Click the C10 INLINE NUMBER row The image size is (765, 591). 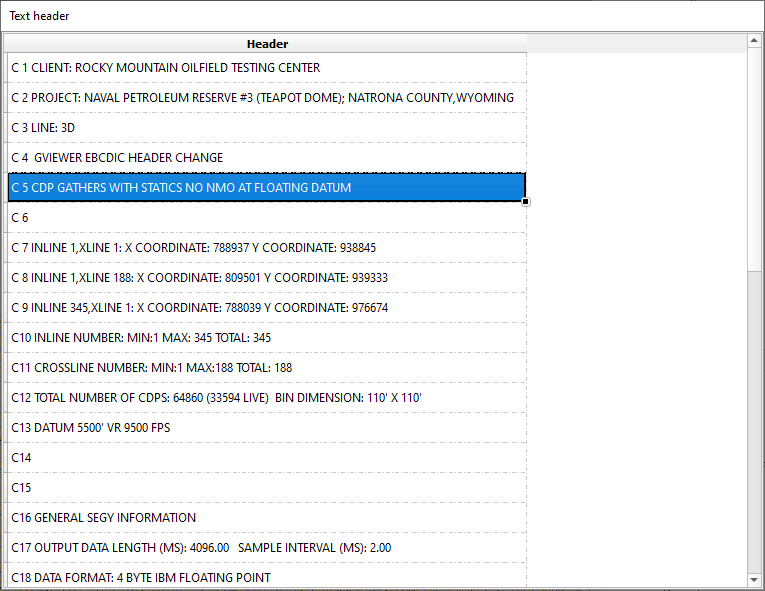point(267,338)
